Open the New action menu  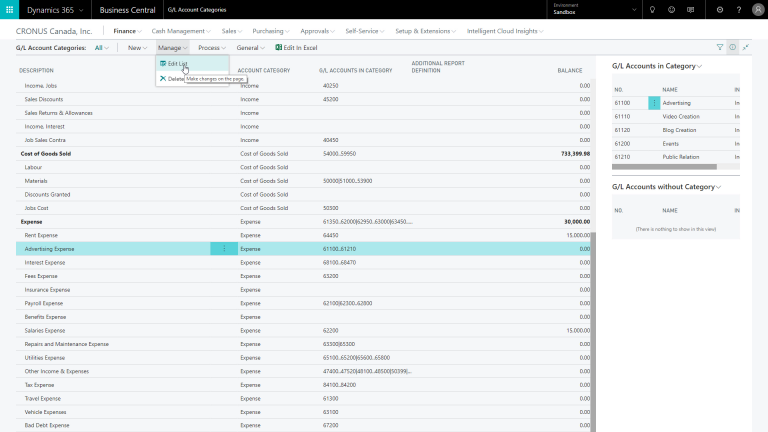tap(137, 48)
